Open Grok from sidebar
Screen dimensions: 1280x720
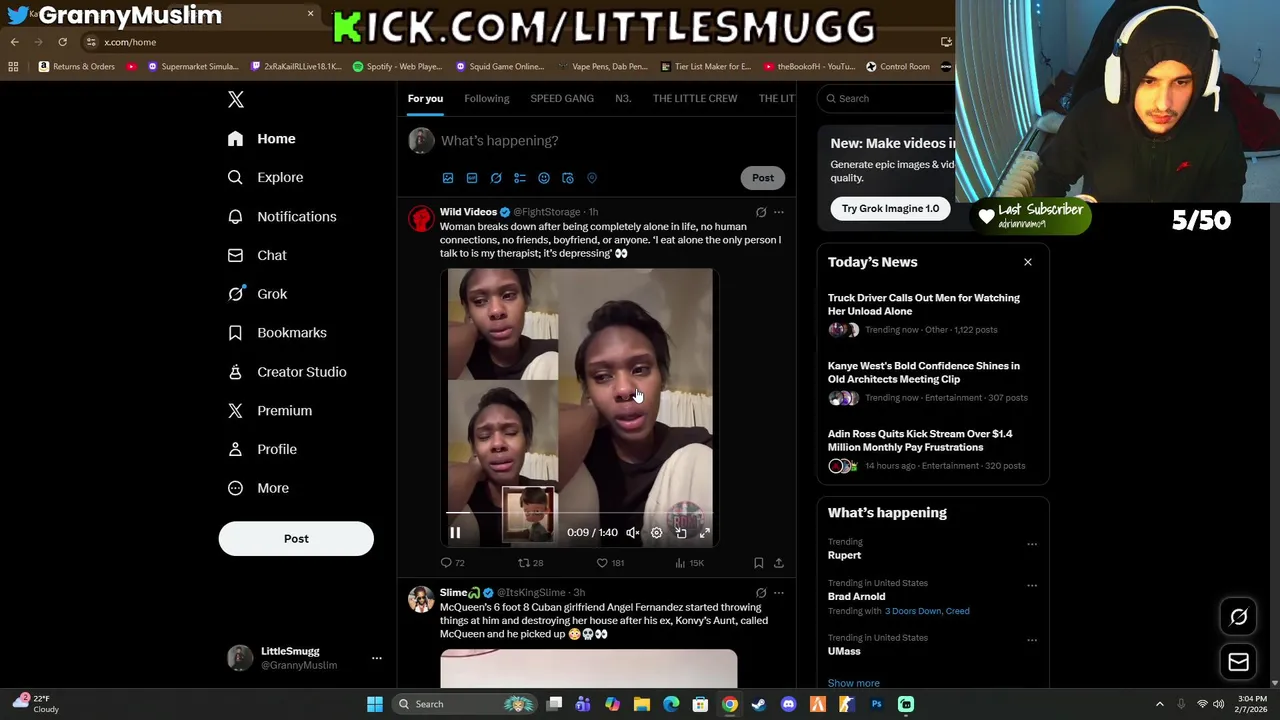pos(257,294)
